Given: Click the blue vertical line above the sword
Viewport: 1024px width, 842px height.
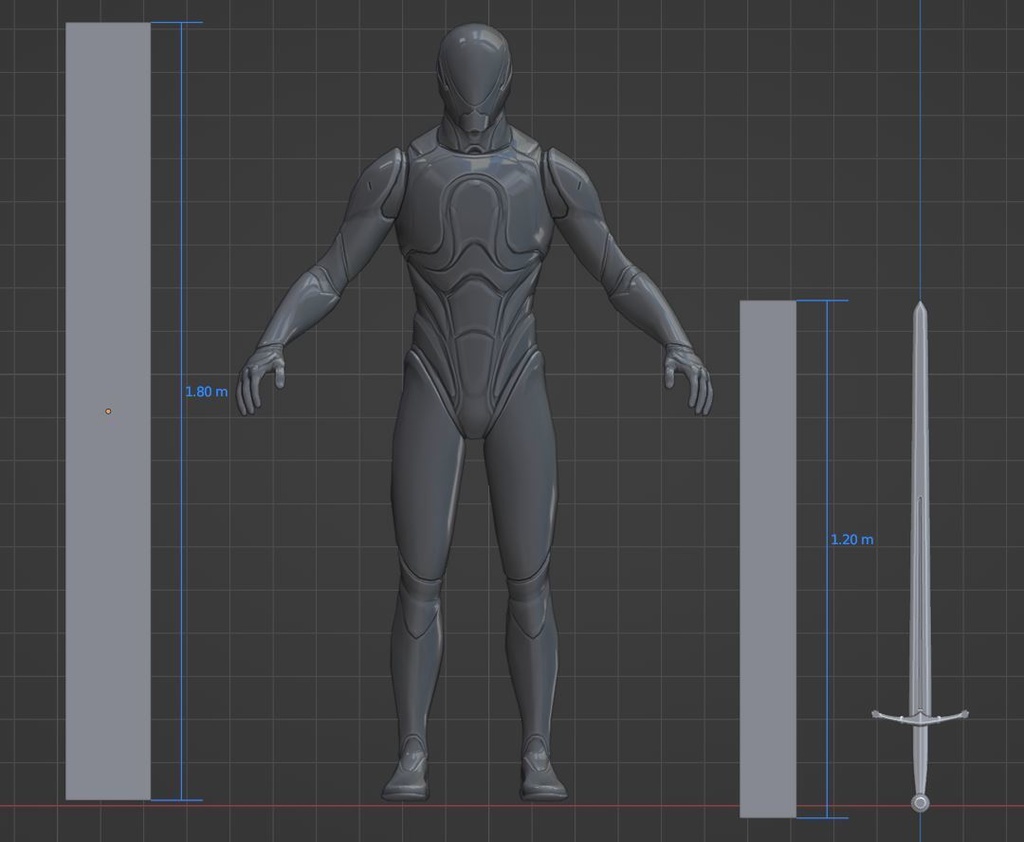Looking at the screenshot, I should pos(921,150).
